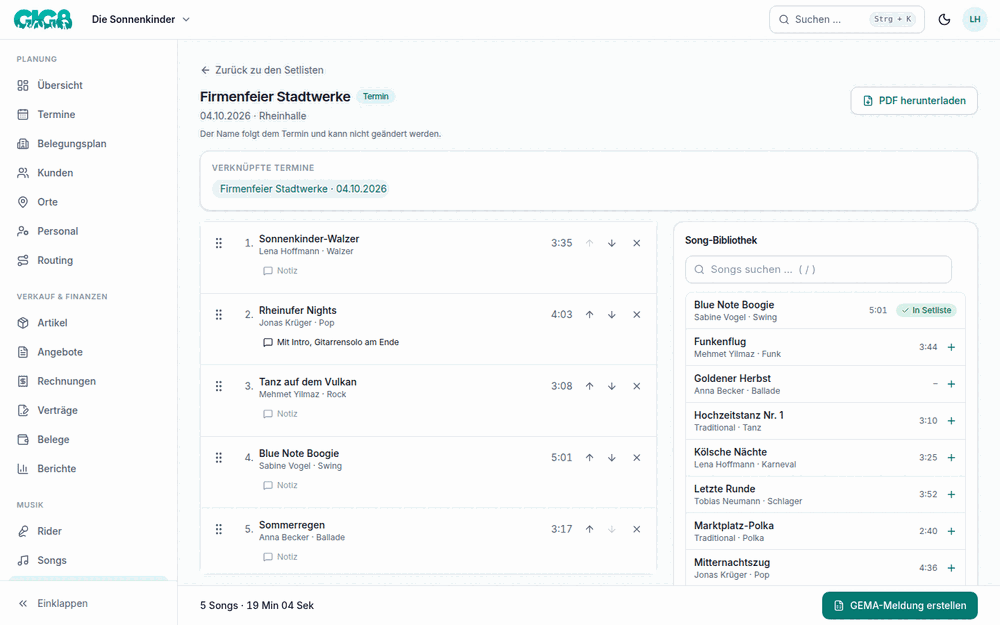Screen dimensions: 1000x625
Task: Grab drag handle of Rheinufer Nights
Action: [x=219, y=314]
